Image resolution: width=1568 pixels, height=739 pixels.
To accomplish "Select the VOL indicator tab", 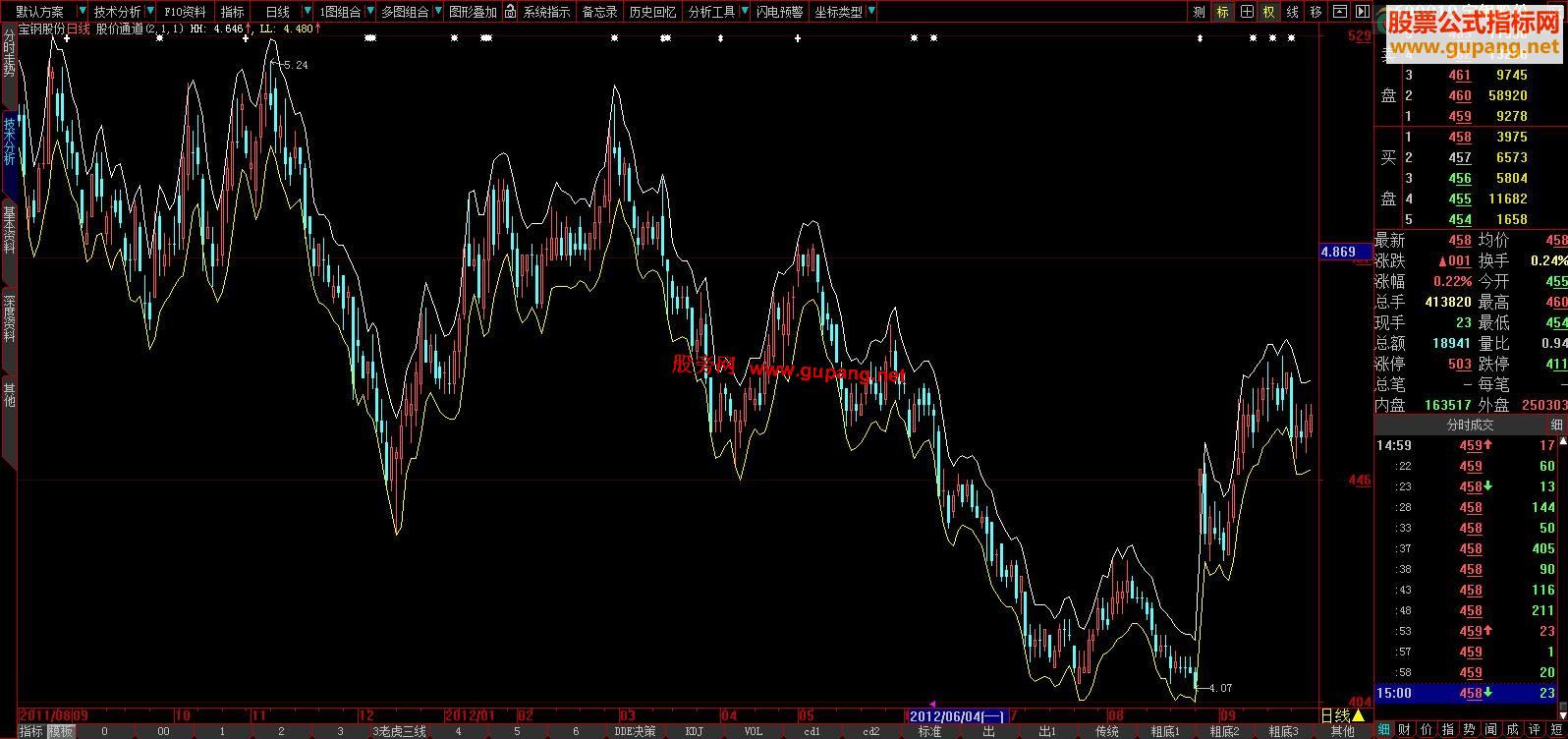I will point(754,731).
